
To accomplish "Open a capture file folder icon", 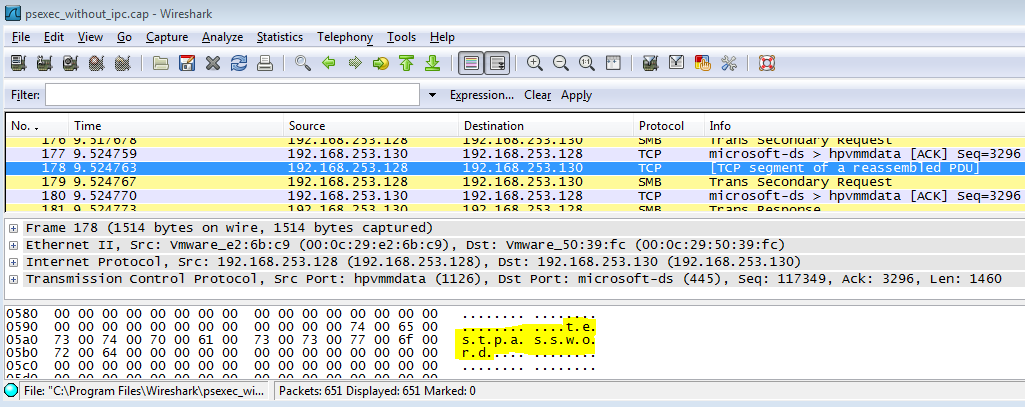I will [x=161, y=63].
